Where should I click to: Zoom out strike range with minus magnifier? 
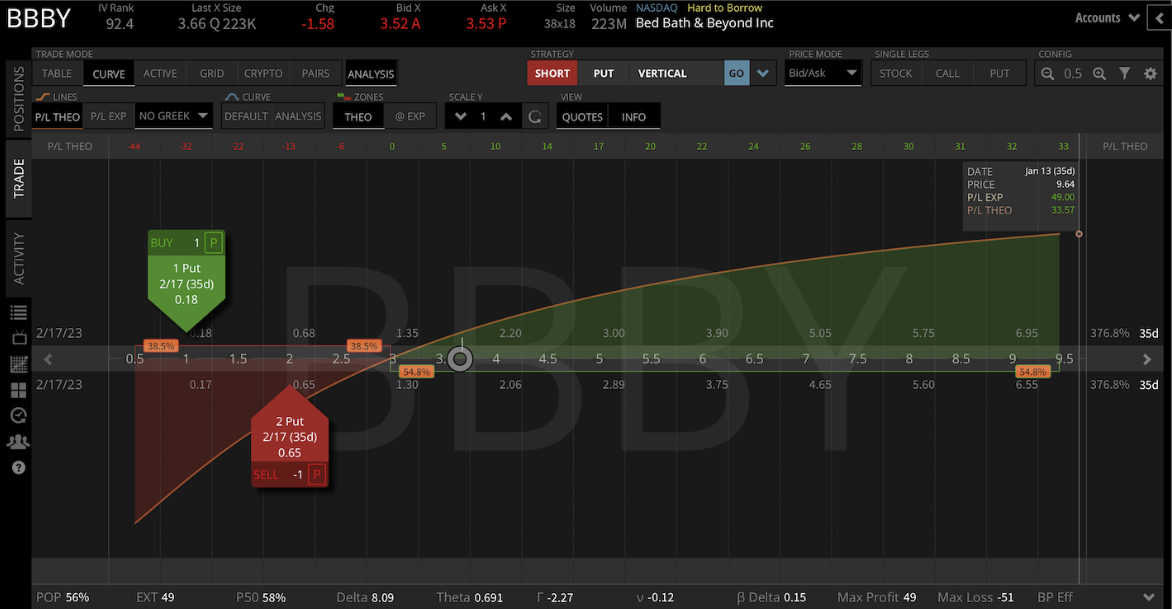point(1048,73)
